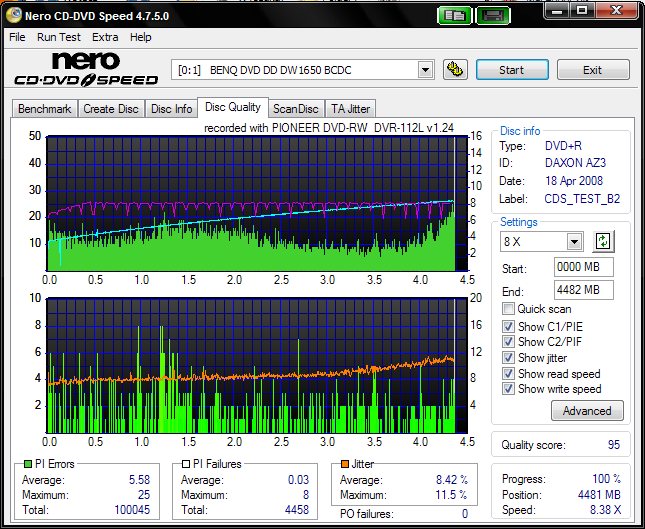645x529 pixels.
Task: Toggle Show jitter checkbox
Action: point(508,357)
